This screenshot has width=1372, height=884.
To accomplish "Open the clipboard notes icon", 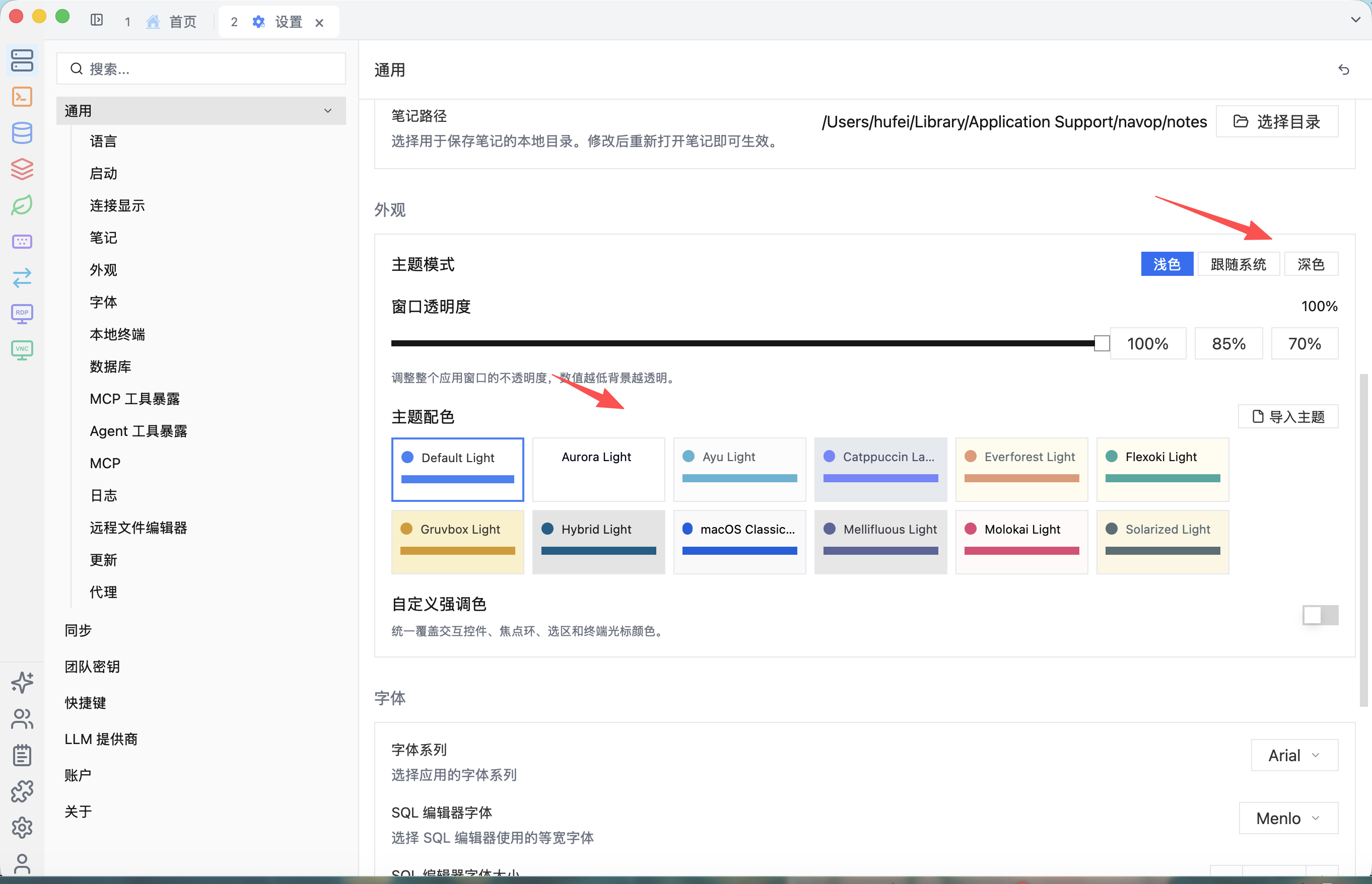I will click(x=22, y=755).
